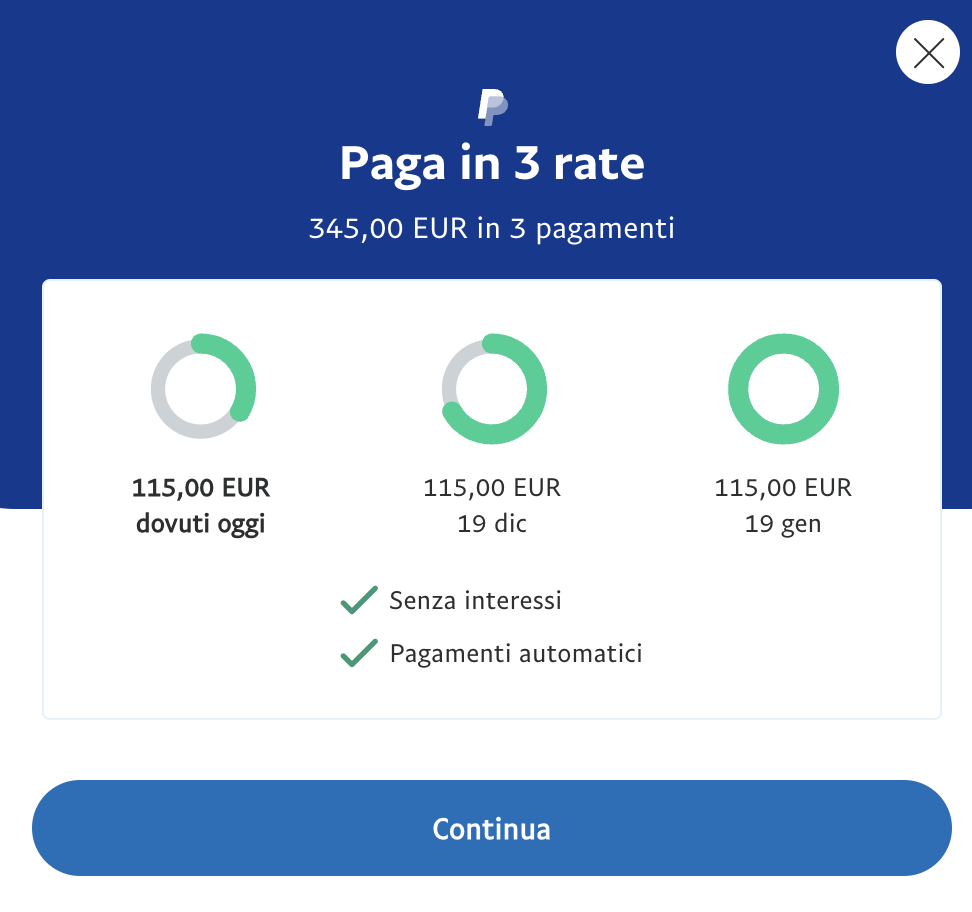Click the 115,00 EUR amount above 19 dic
The height and width of the screenshot is (912, 972).
[x=492, y=488]
